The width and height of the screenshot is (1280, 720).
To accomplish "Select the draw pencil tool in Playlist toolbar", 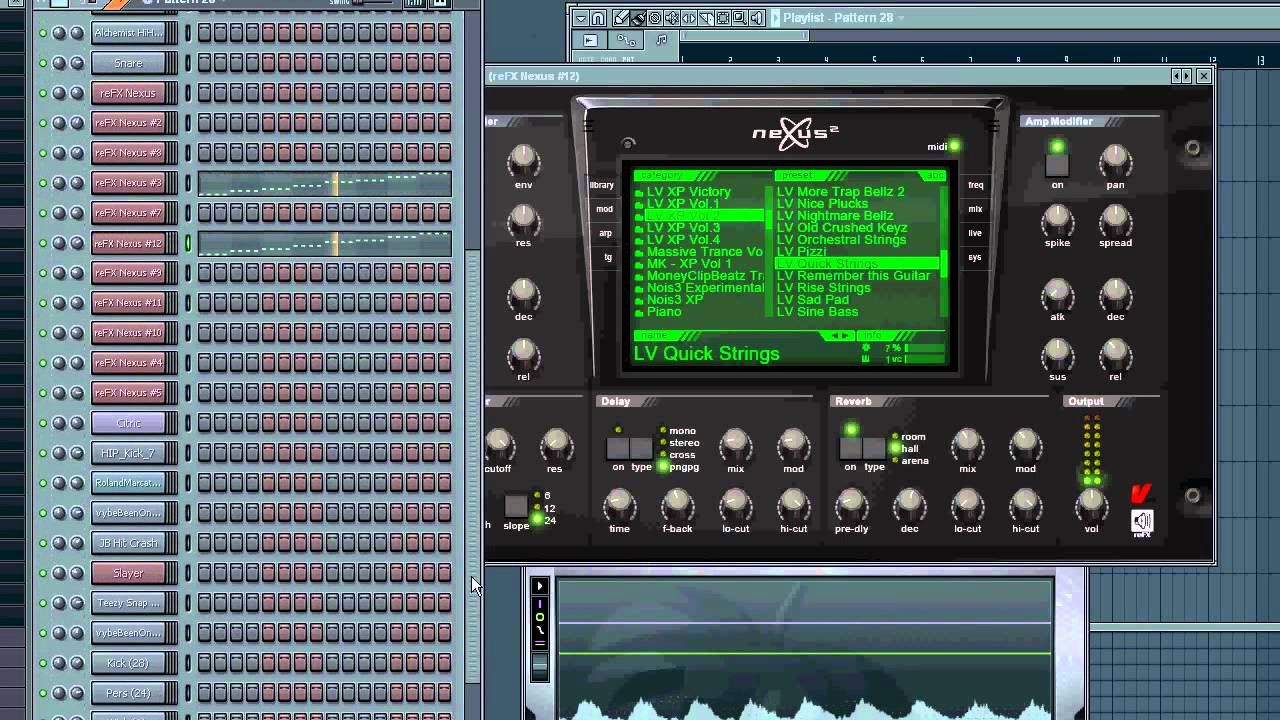I will pyautogui.click(x=621, y=18).
